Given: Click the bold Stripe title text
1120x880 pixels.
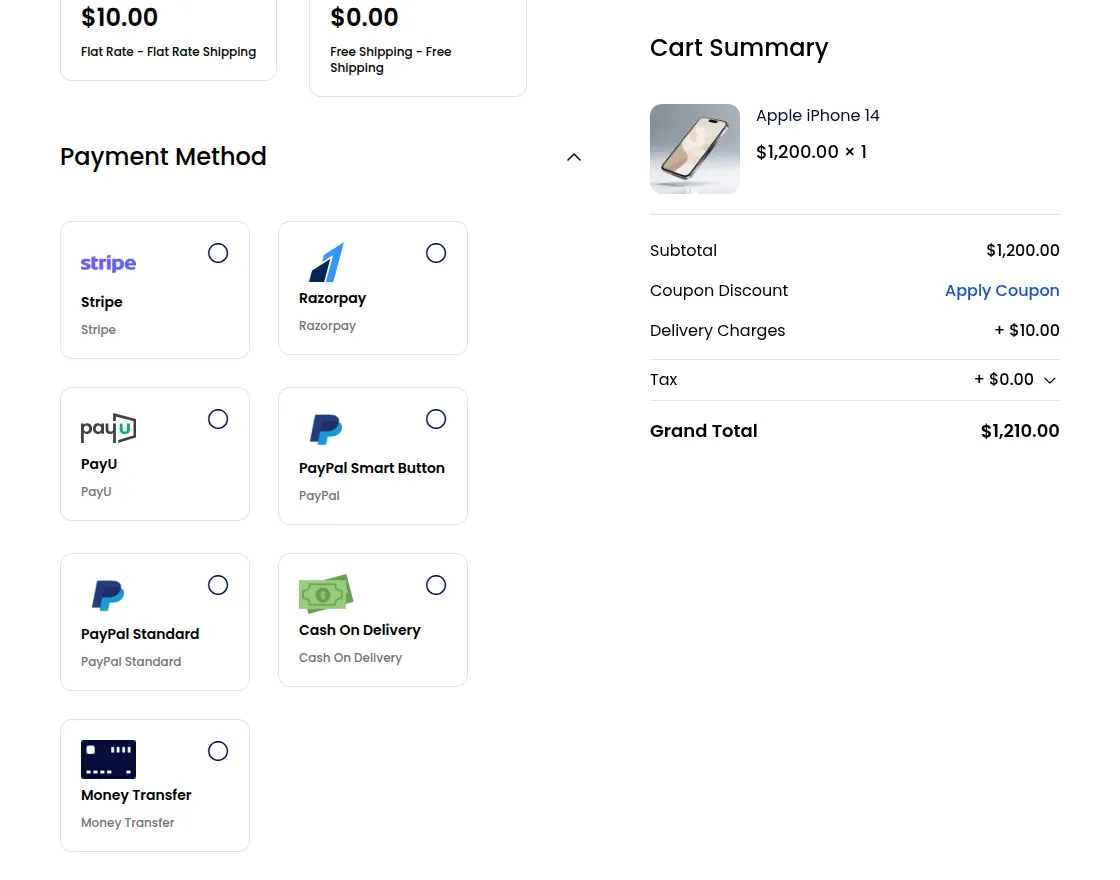Looking at the screenshot, I should pos(101,302).
